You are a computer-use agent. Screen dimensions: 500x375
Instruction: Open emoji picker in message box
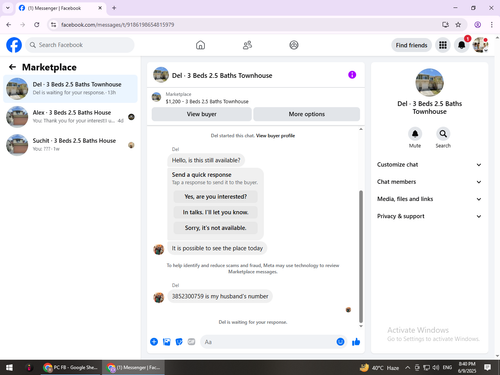click(340, 342)
